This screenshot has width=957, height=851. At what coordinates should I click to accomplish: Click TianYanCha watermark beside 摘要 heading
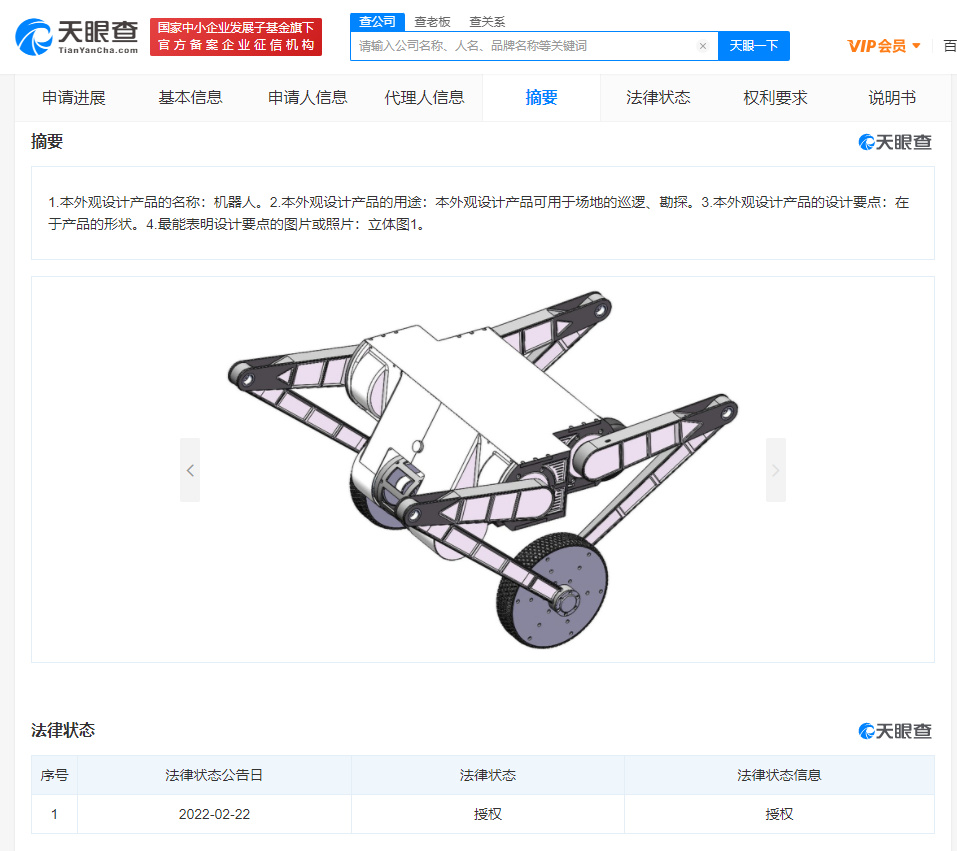coord(895,142)
